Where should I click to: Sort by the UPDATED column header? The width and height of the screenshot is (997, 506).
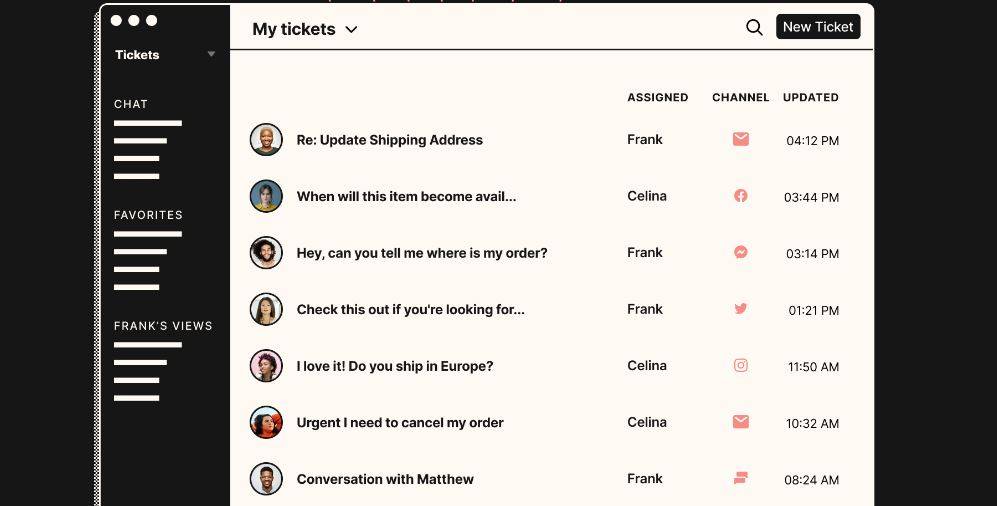(x=811, y=97)
